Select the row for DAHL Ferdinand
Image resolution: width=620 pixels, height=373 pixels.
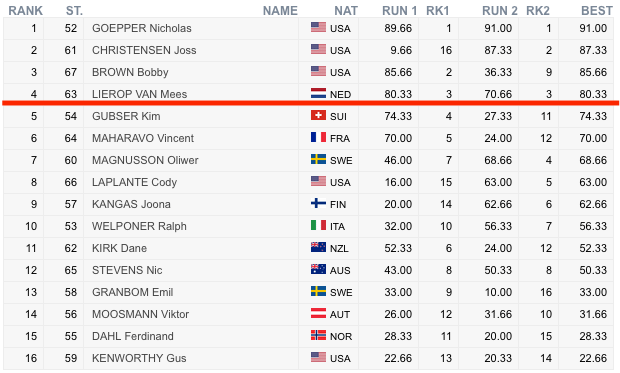(x=308, y=336)
